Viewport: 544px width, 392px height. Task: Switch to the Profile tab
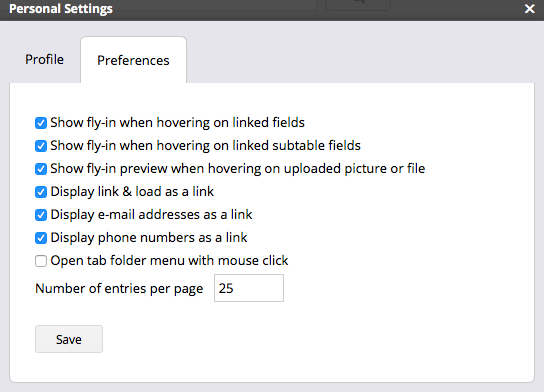(x=44, y=60)
